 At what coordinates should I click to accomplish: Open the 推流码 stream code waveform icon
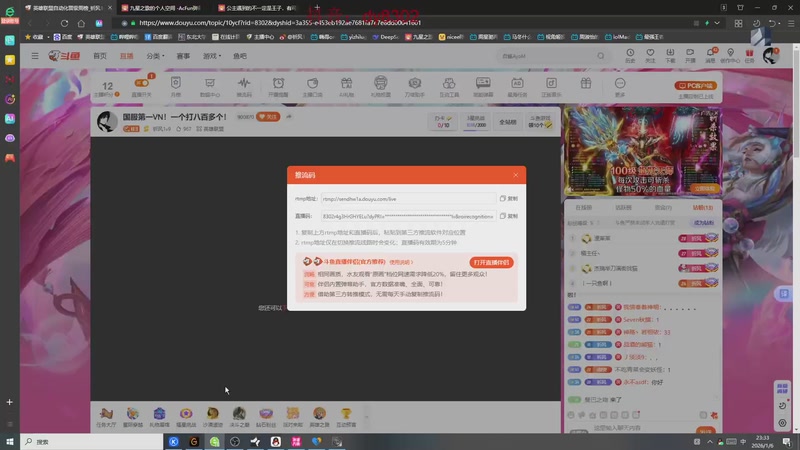[244, 86]
